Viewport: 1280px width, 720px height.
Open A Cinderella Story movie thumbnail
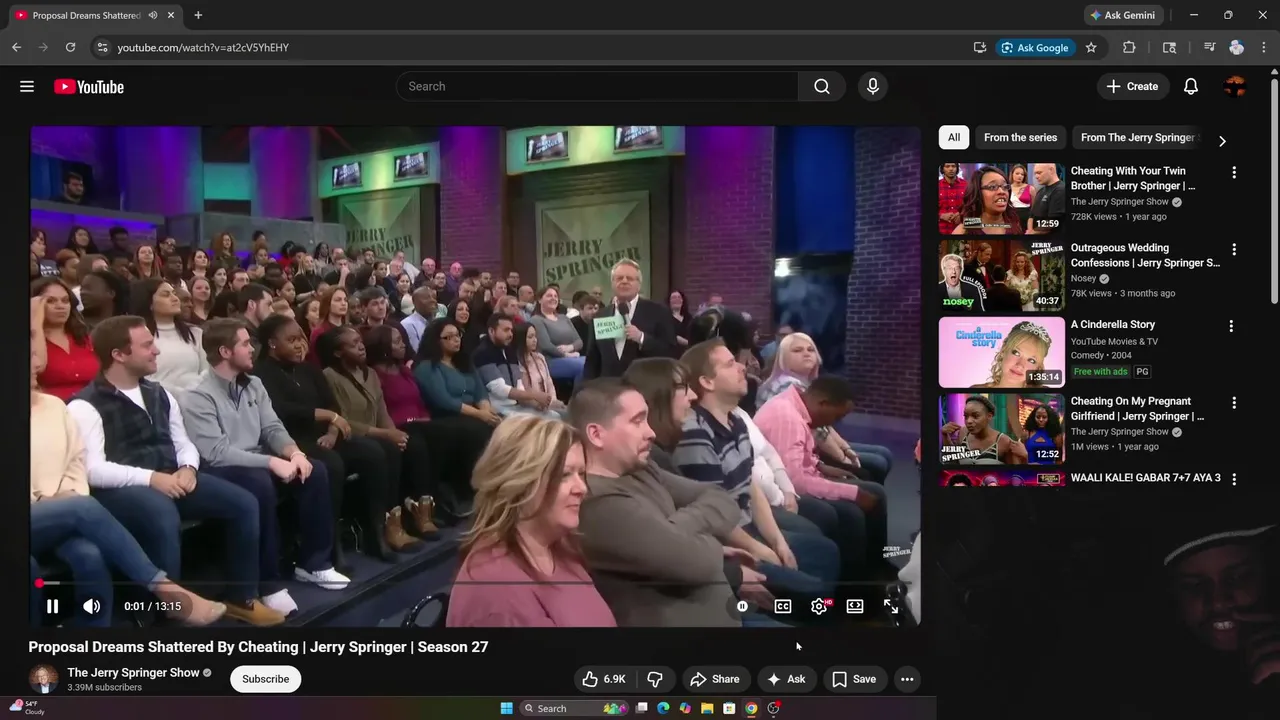pyautogui.click(x=1002, y=352)
